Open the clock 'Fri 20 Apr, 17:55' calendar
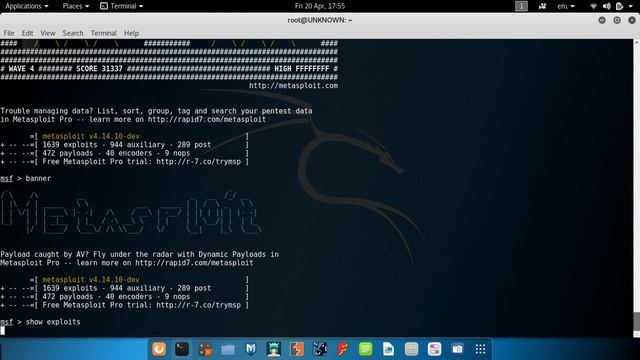This screenshot has width=640, height=360. (320, 6)
